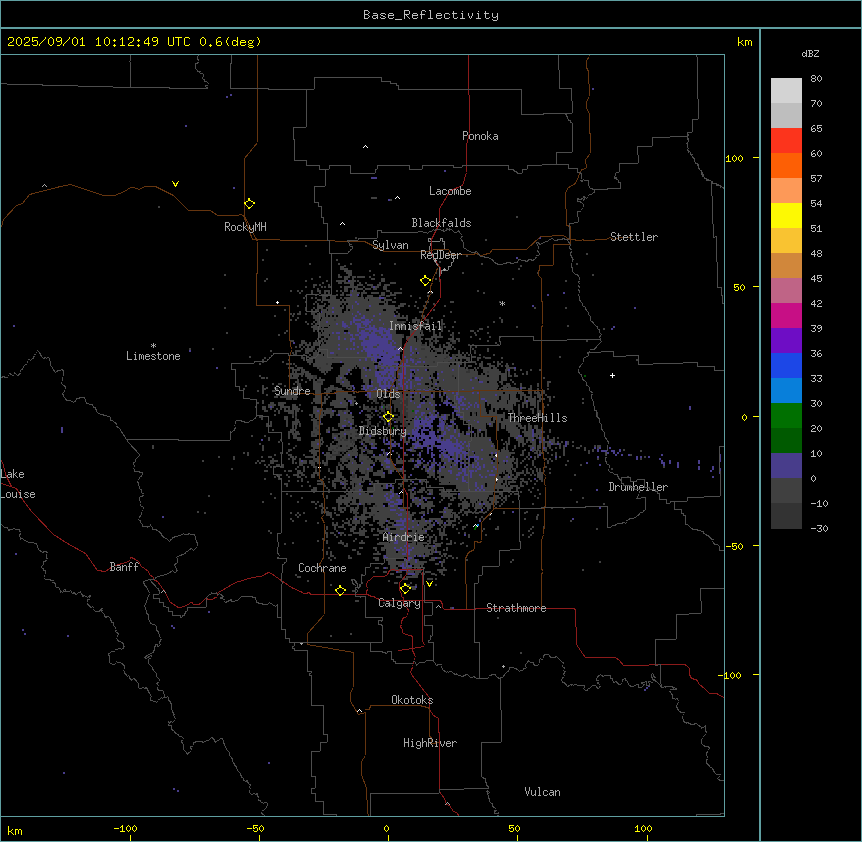Select the ThreeHills label
The image size is (862, 842).
click(x=537, y=418)
